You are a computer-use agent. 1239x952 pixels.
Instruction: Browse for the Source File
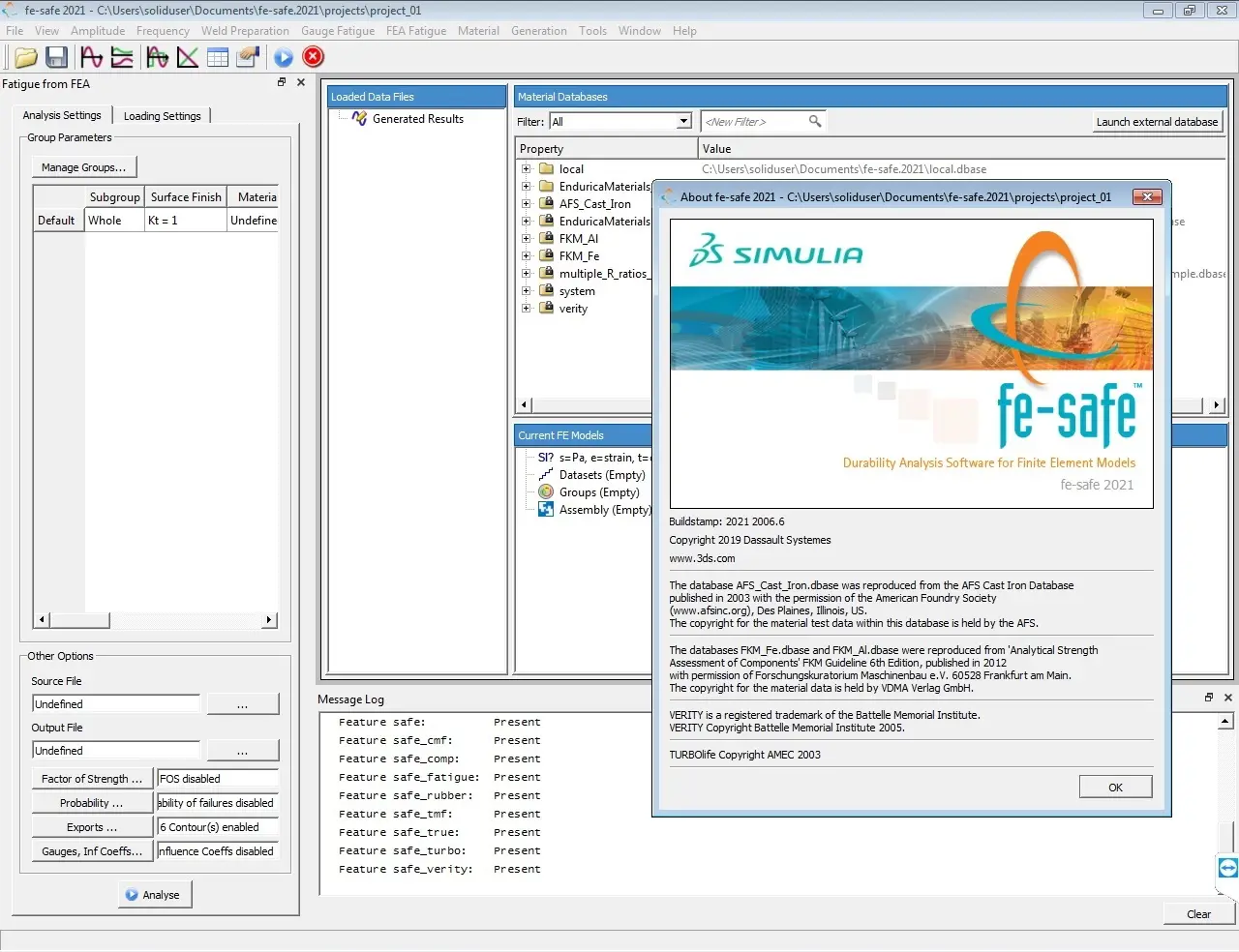(x=243, y=704)
